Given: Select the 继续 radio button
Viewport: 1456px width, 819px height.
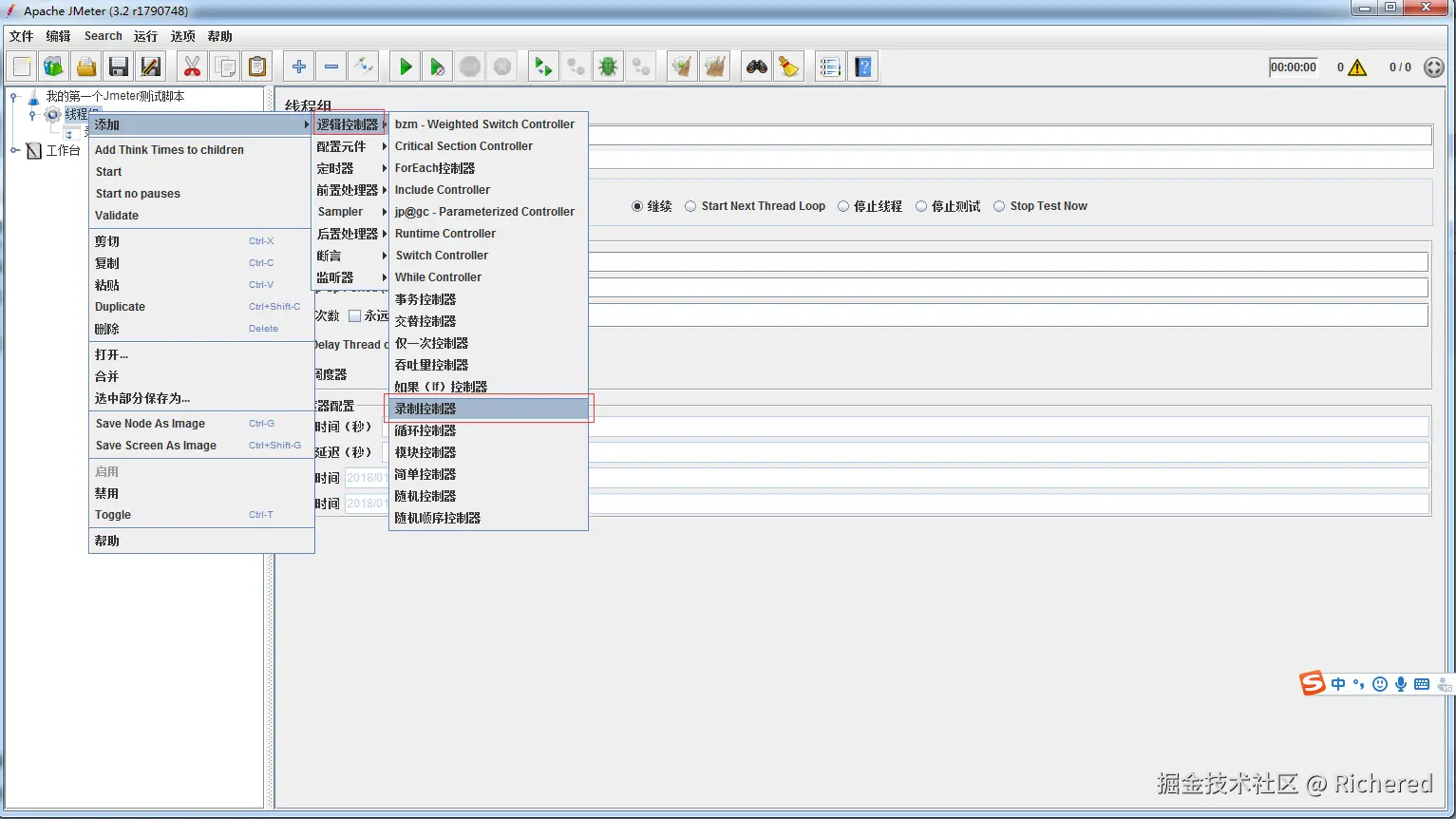Looking at the screenshot, I should [x=637, y=206].
